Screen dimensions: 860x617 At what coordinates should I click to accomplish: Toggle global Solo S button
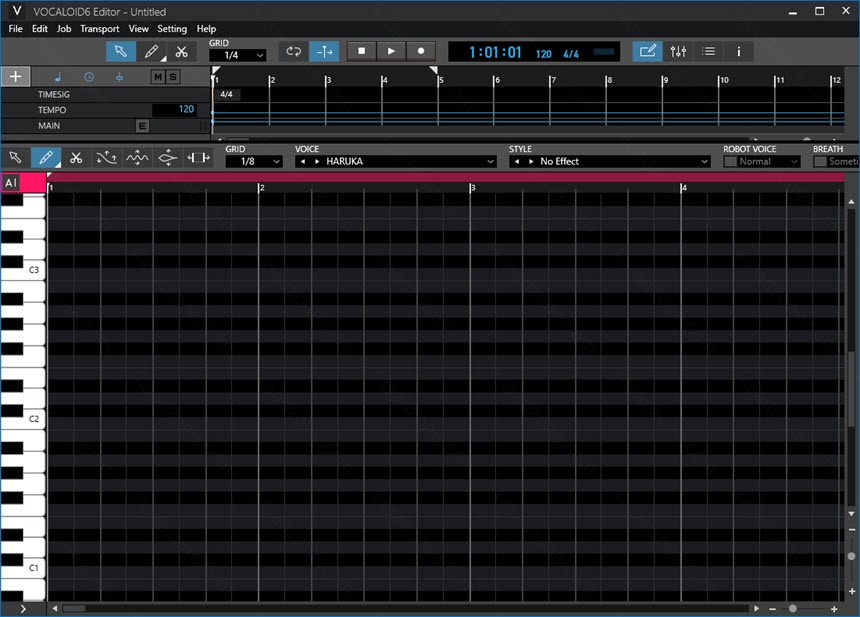(x=173, y=77)
